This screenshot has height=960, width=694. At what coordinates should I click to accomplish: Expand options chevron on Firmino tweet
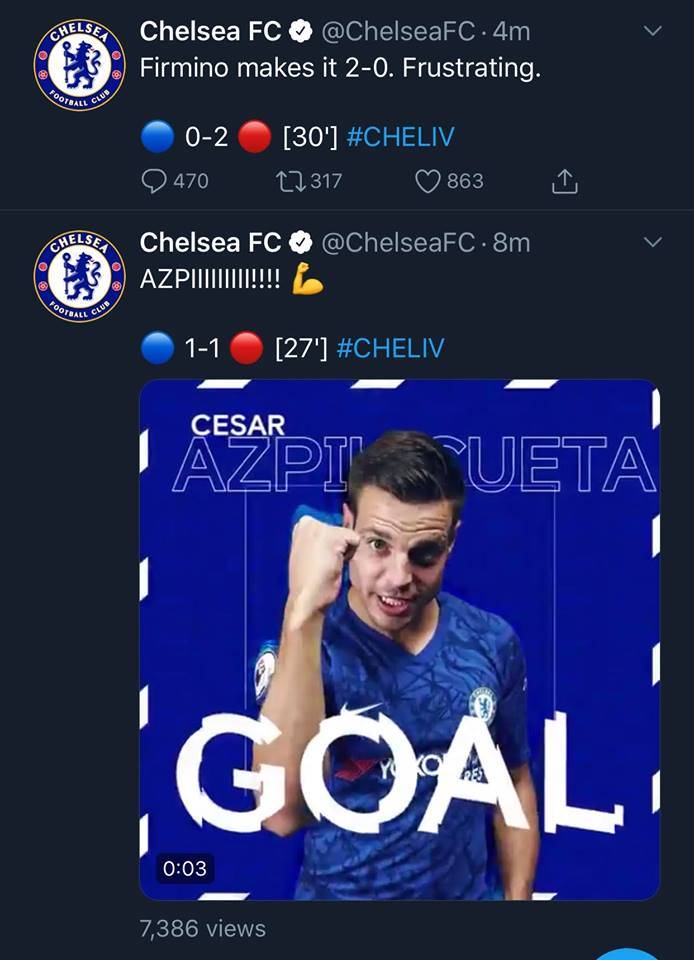pyautogui.click(x=652, y=31)
